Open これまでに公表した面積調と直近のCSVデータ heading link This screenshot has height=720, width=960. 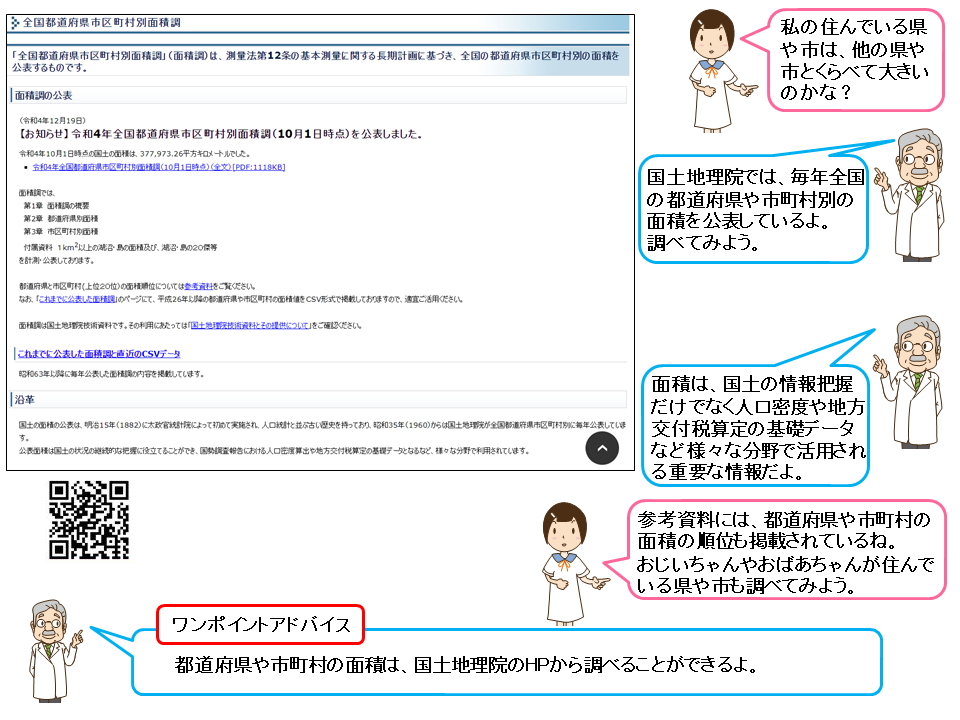99,353
